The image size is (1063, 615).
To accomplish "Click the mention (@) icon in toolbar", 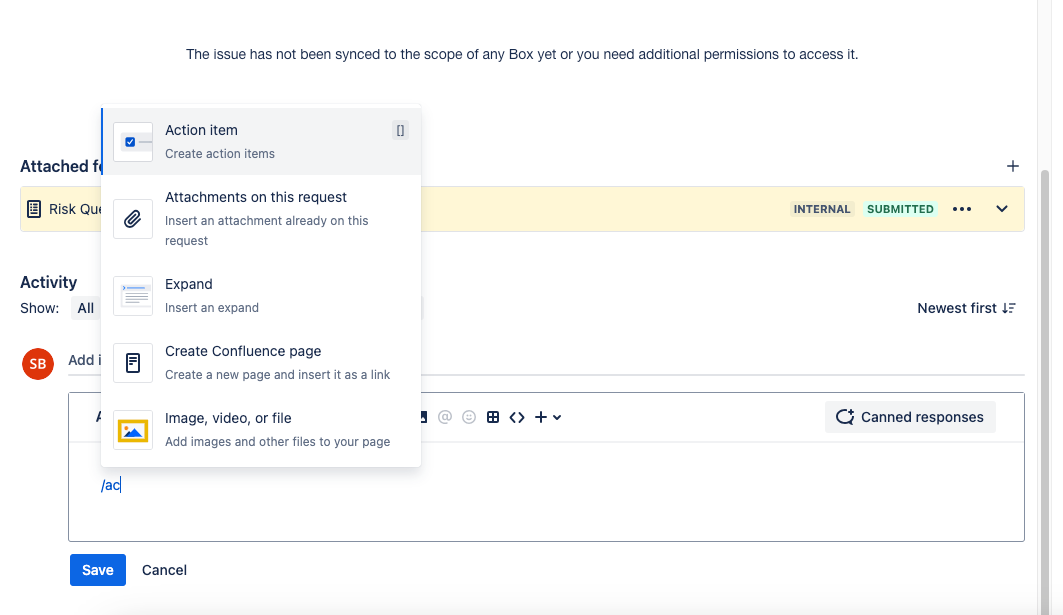I will click(x=445, y=417).
